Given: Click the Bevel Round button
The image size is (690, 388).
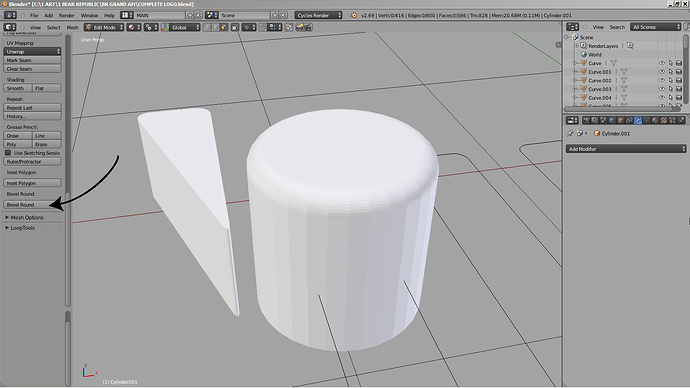Looking at the screenshot, I should click(32, 205).
